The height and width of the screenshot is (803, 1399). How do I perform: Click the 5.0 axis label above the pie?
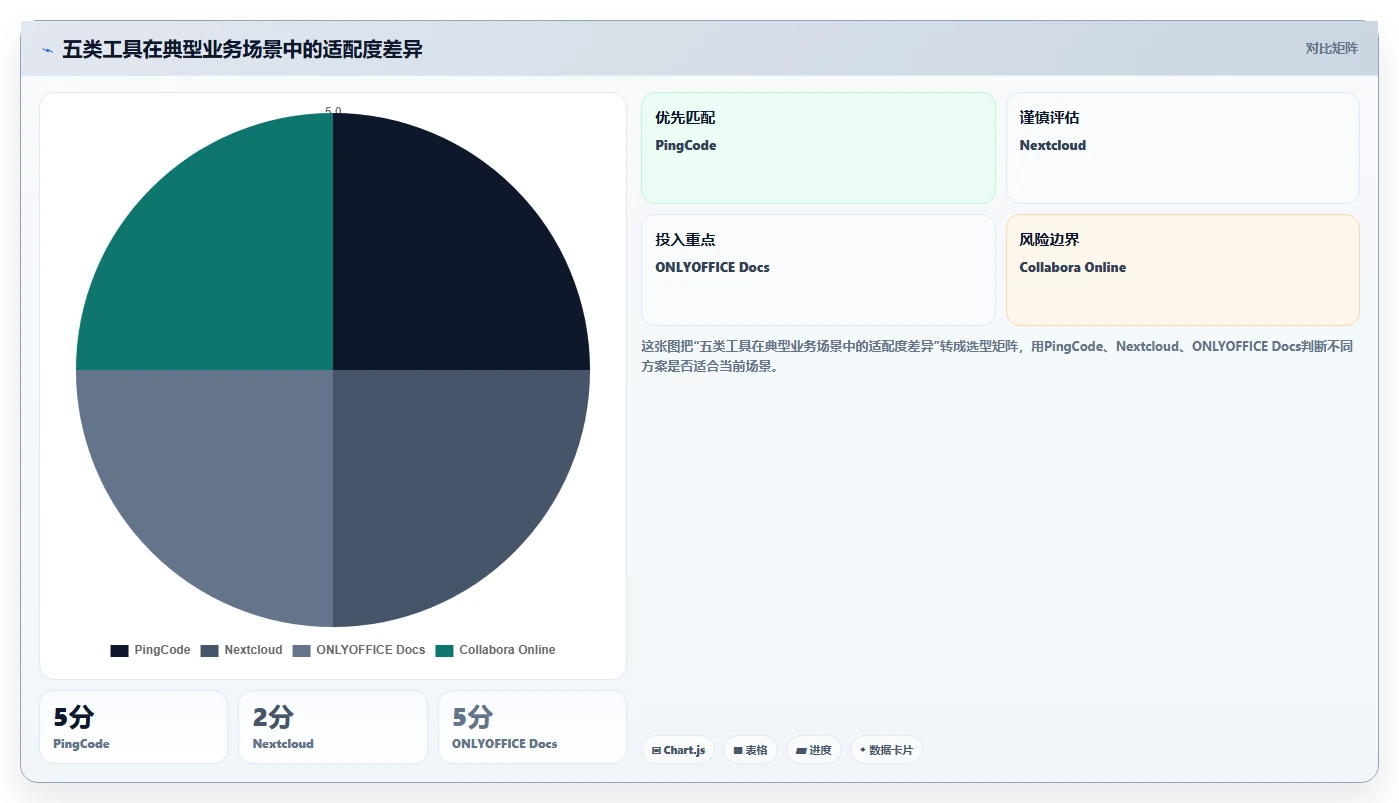[x=333, y=111]
